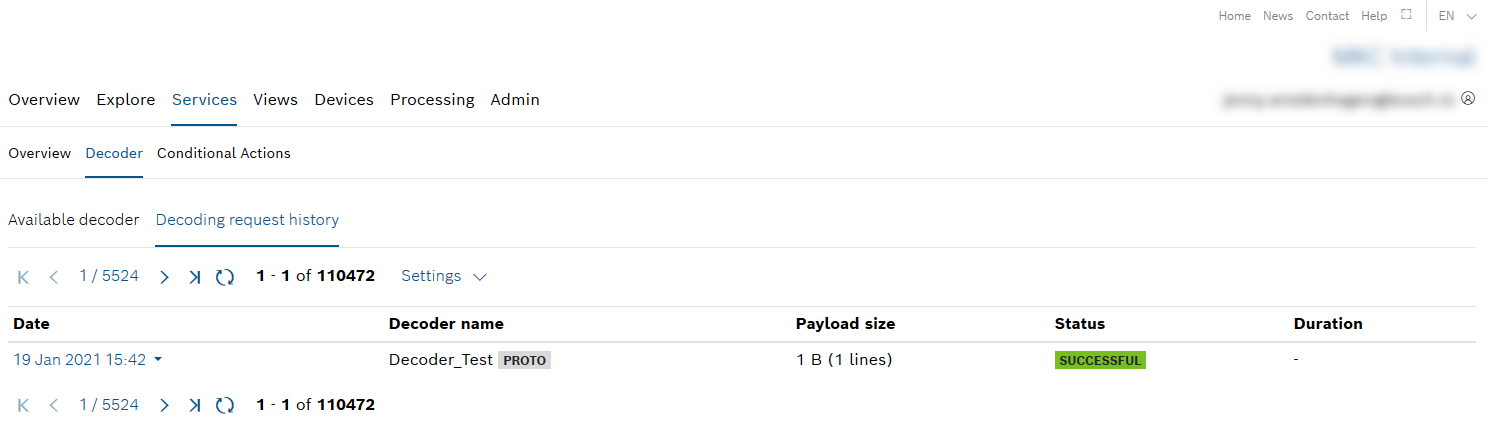Click the Date column header

click(x=31, y=324)
